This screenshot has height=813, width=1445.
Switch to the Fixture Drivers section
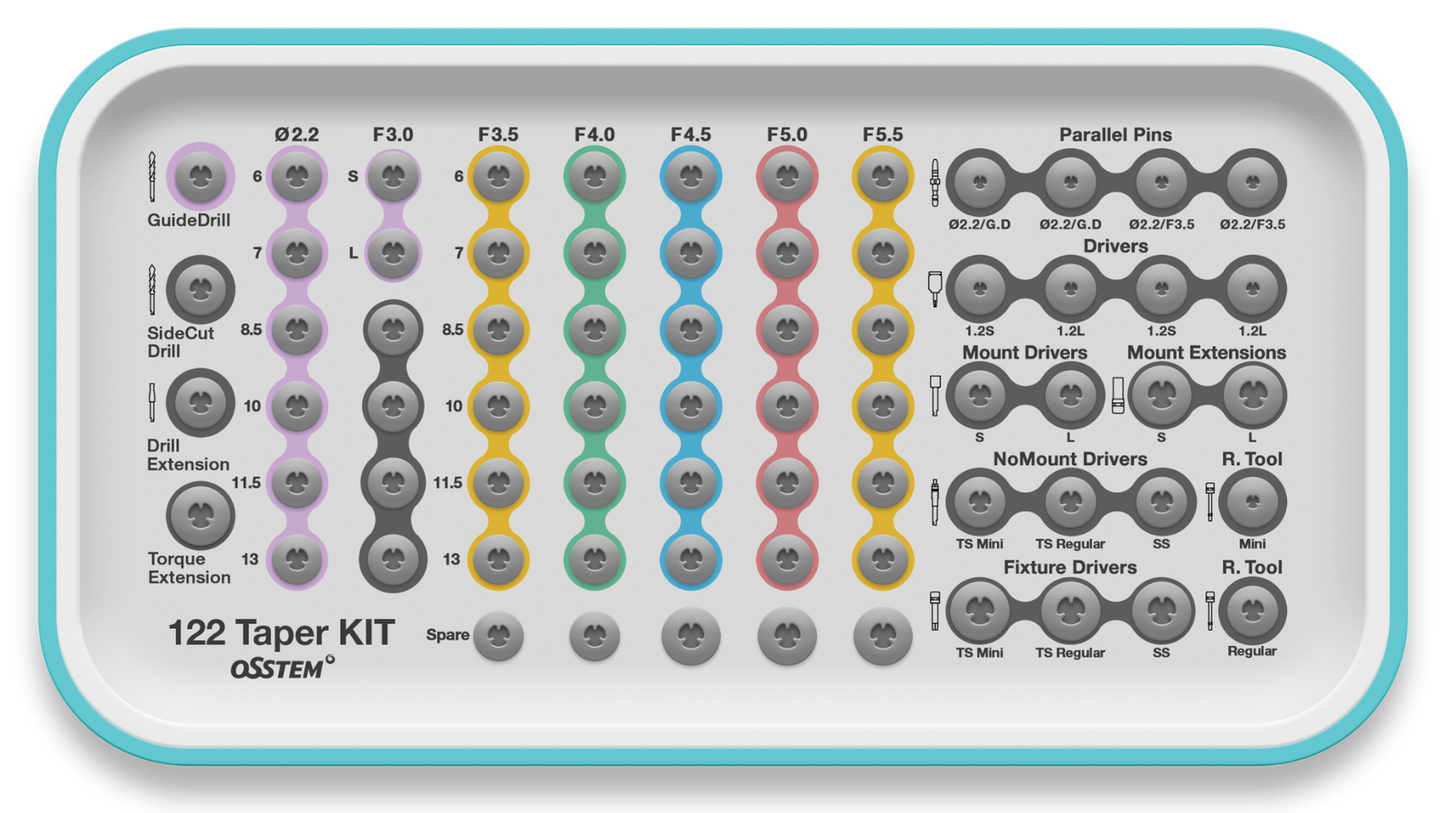coord(1070,567)
